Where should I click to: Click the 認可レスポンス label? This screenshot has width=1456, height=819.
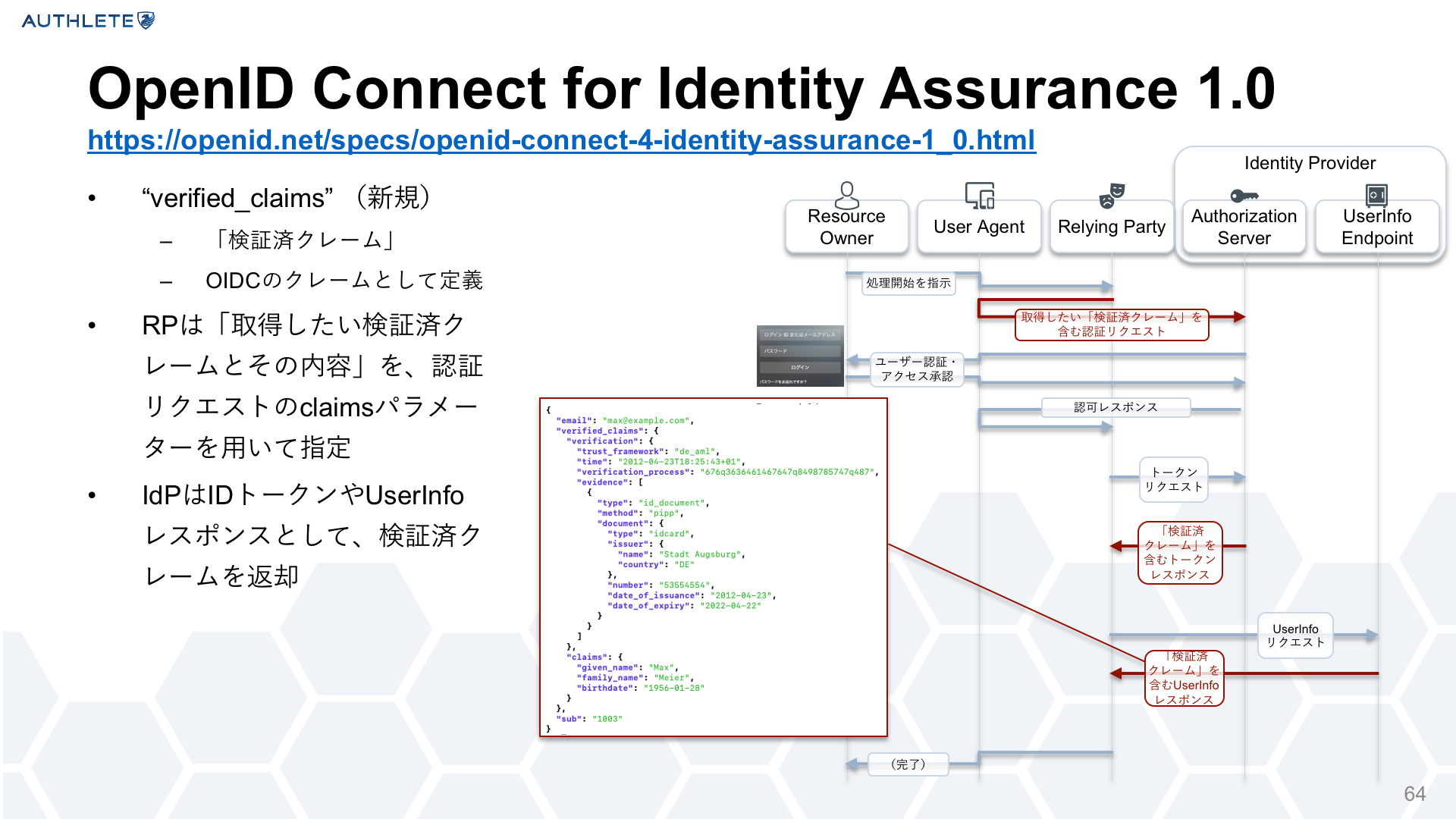pos(1116,407)
